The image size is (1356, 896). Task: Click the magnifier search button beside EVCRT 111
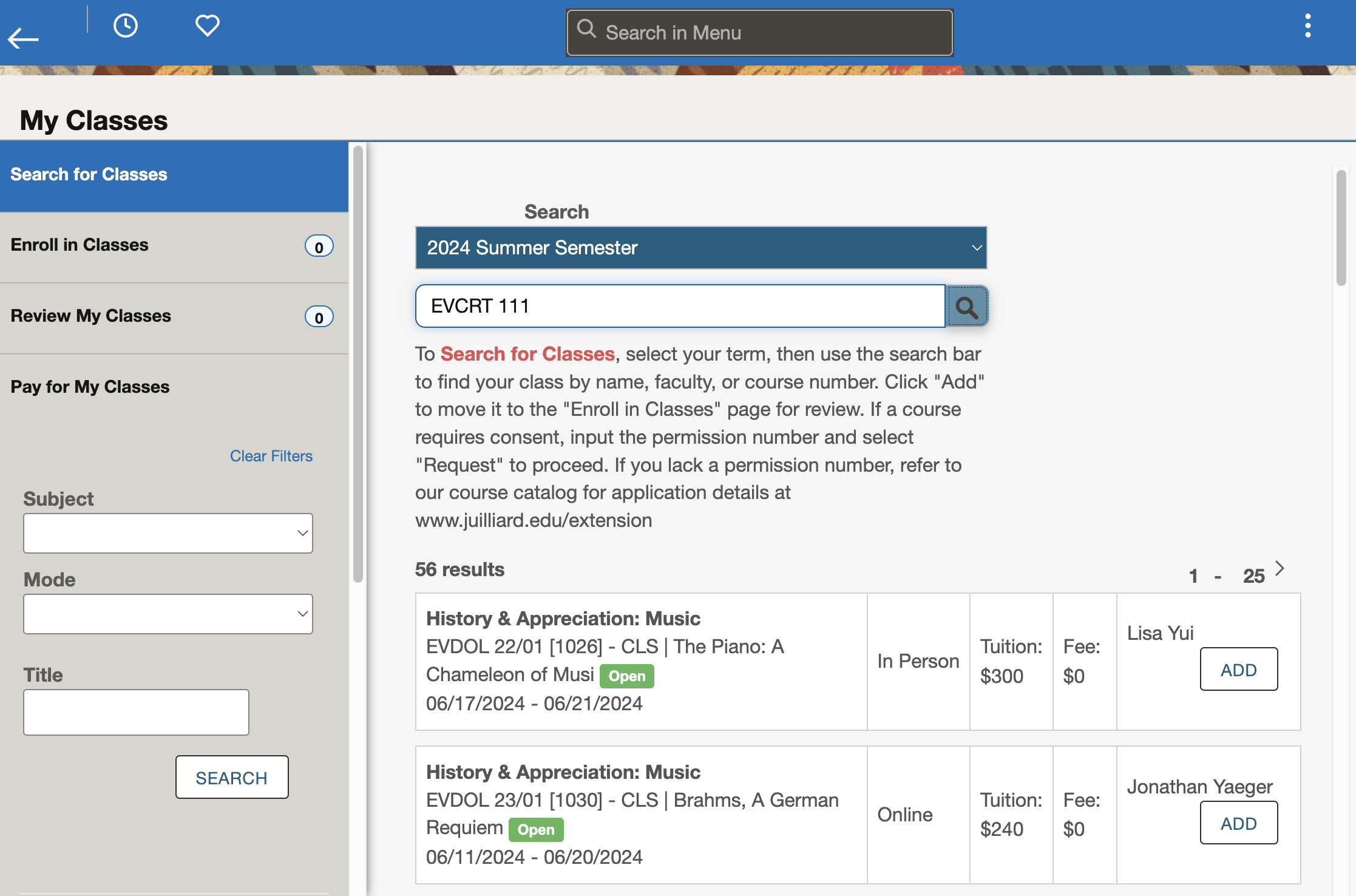point(967,307)
